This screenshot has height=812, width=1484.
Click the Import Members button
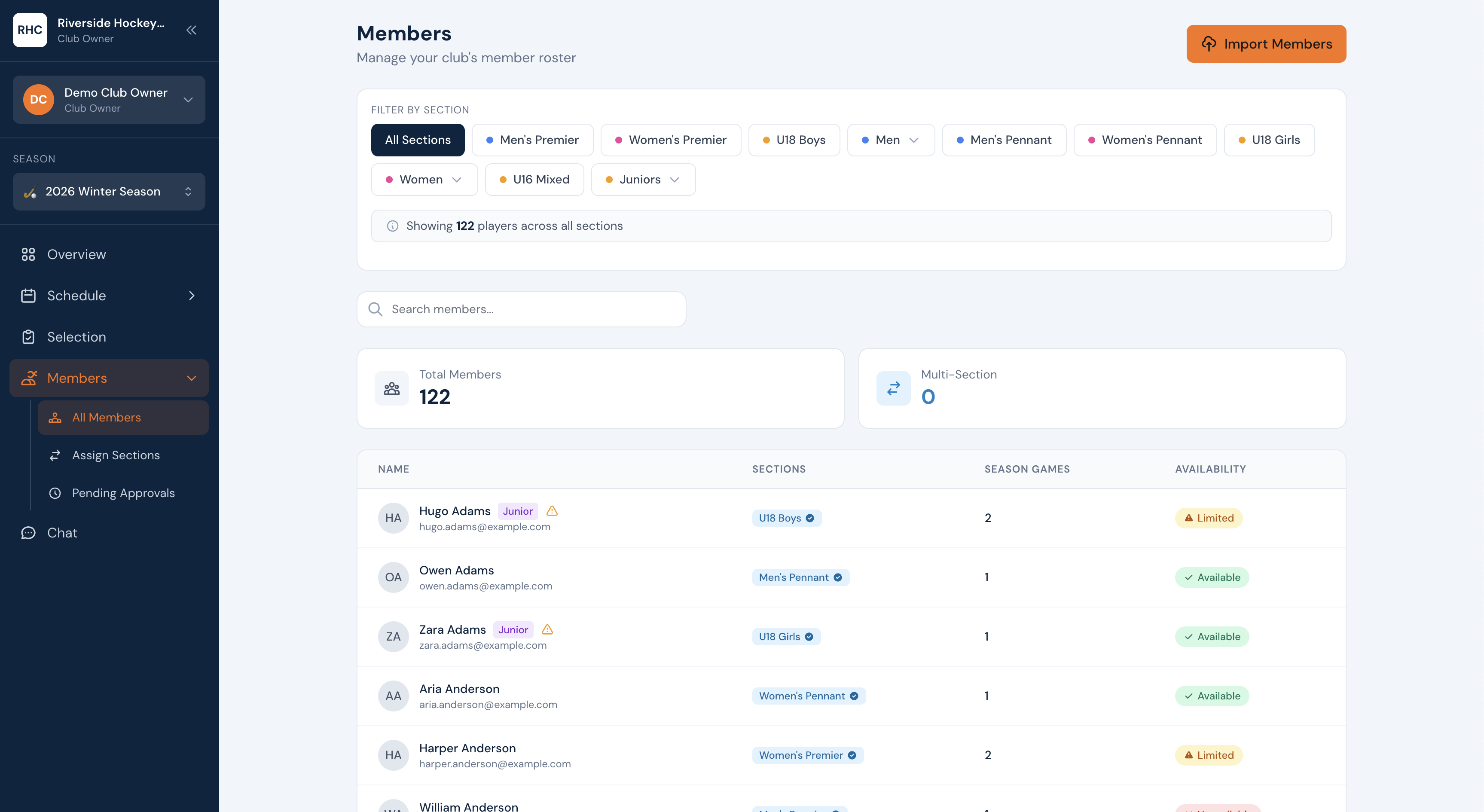click(x=1266, y=44)
